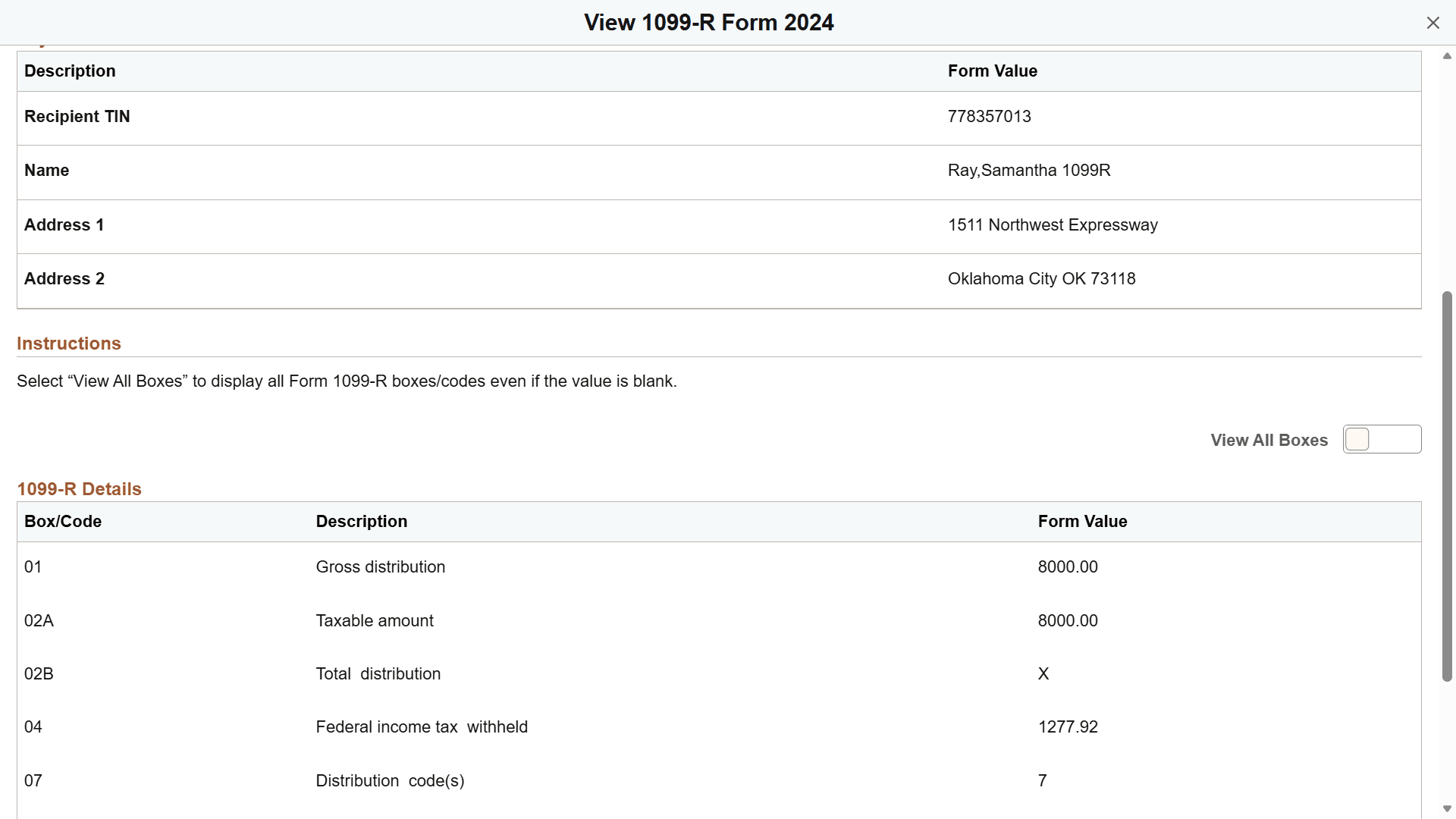Click the Taxable amount value 8000.00
The width and height of the screenshot is (1456, 819).
click(1068, 620)
